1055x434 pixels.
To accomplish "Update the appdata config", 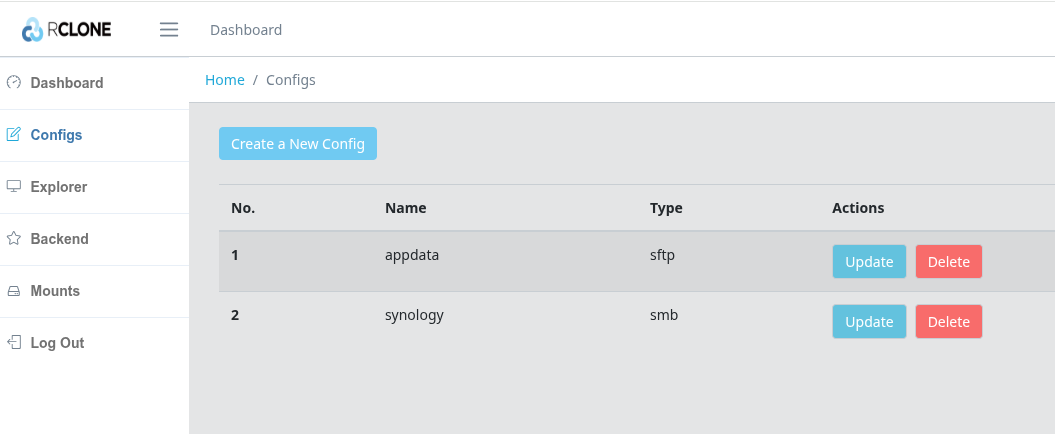I will pos(869,262).
